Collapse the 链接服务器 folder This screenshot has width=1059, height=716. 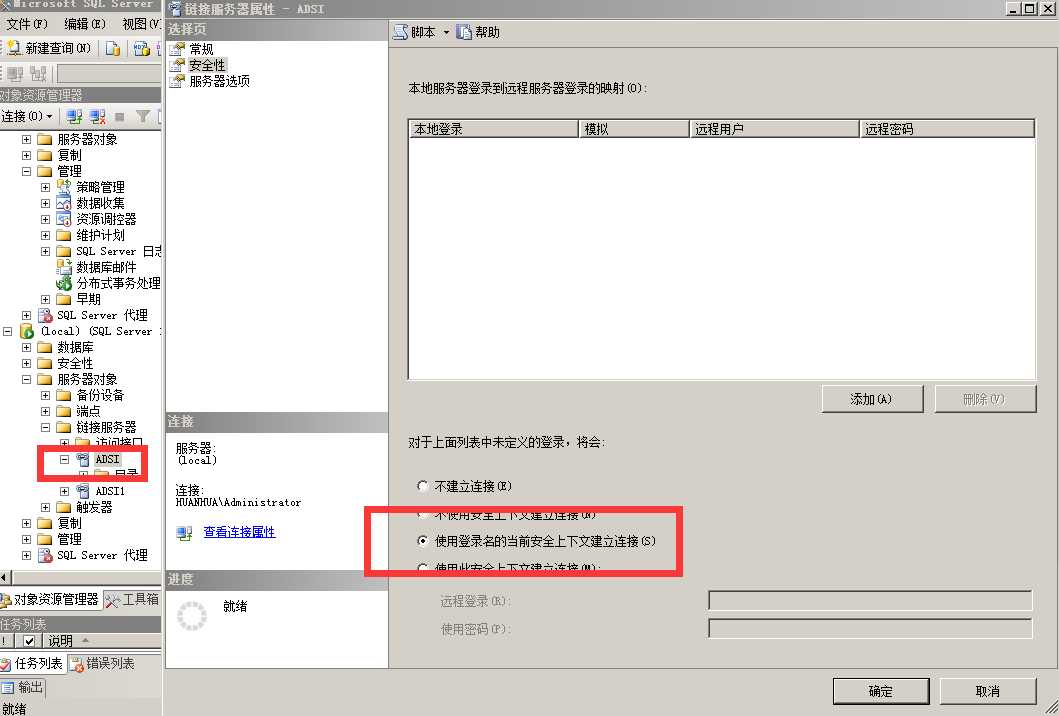45,428
